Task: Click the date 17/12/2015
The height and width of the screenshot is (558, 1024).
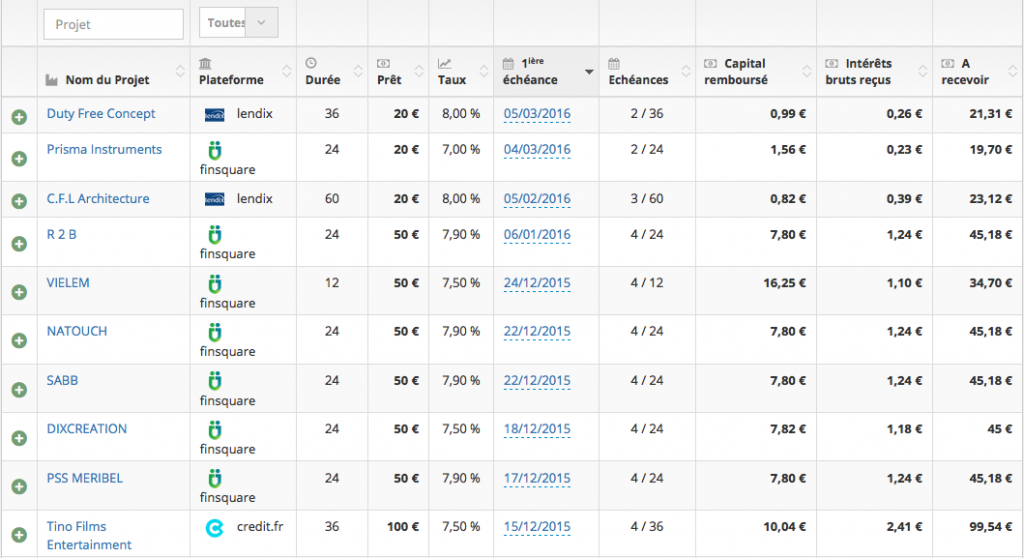Action: pyautogui.click(x=537, y=478)
